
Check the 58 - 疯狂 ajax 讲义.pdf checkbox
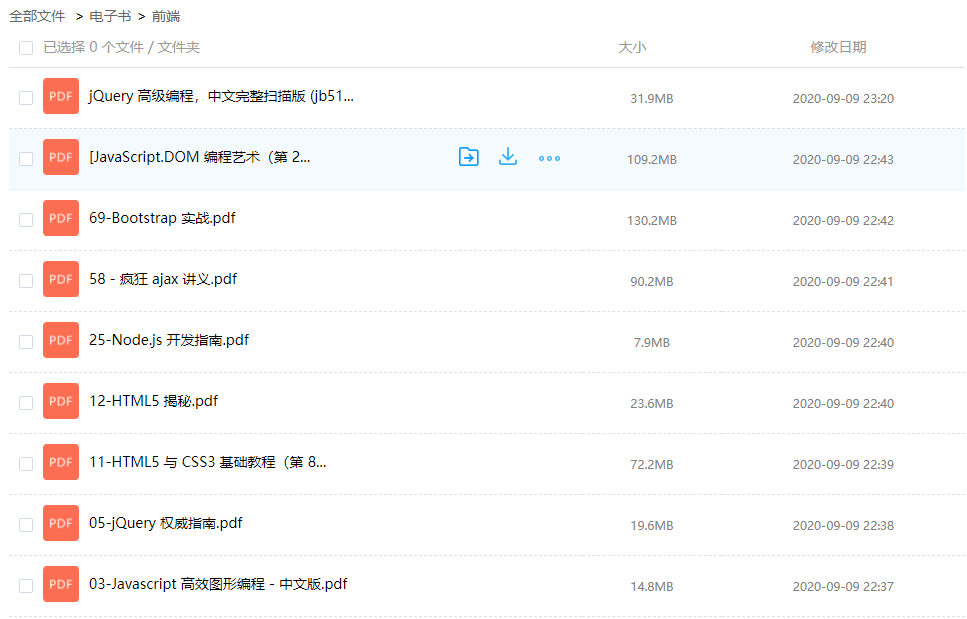[x=26, y=281]
